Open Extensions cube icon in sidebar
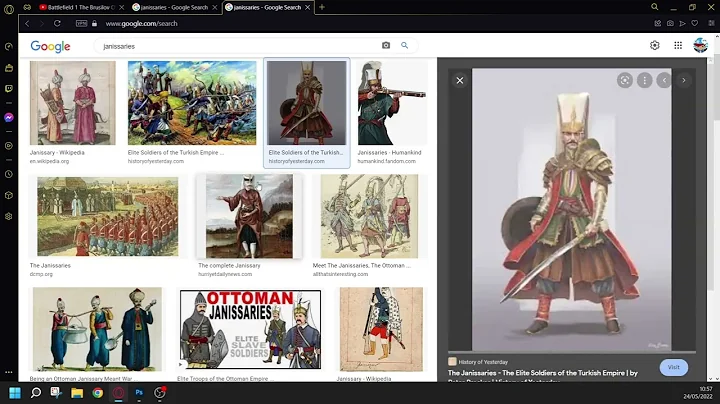 tap(9, 195)
